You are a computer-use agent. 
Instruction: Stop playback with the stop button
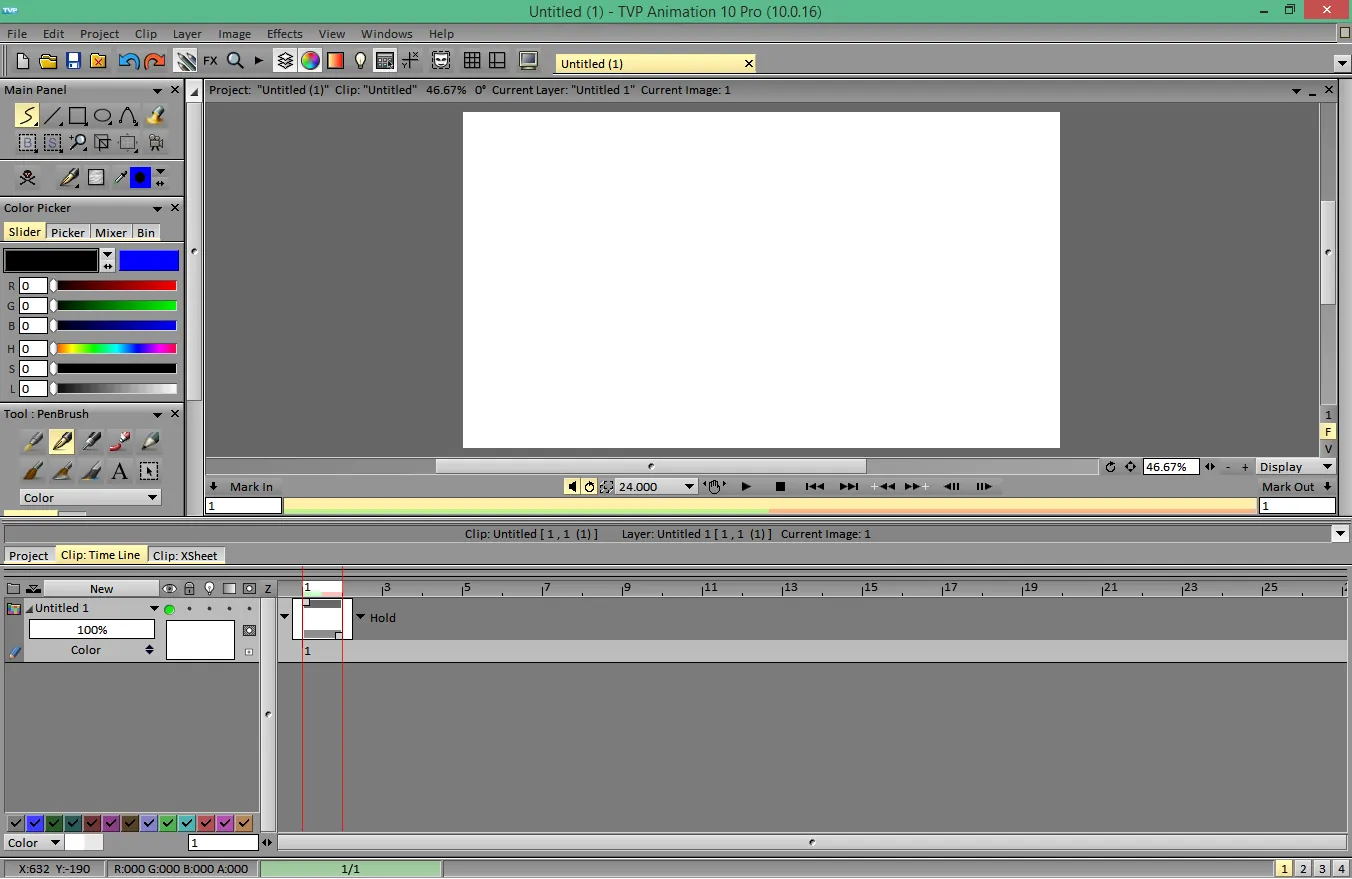click(x=780, y=487)
